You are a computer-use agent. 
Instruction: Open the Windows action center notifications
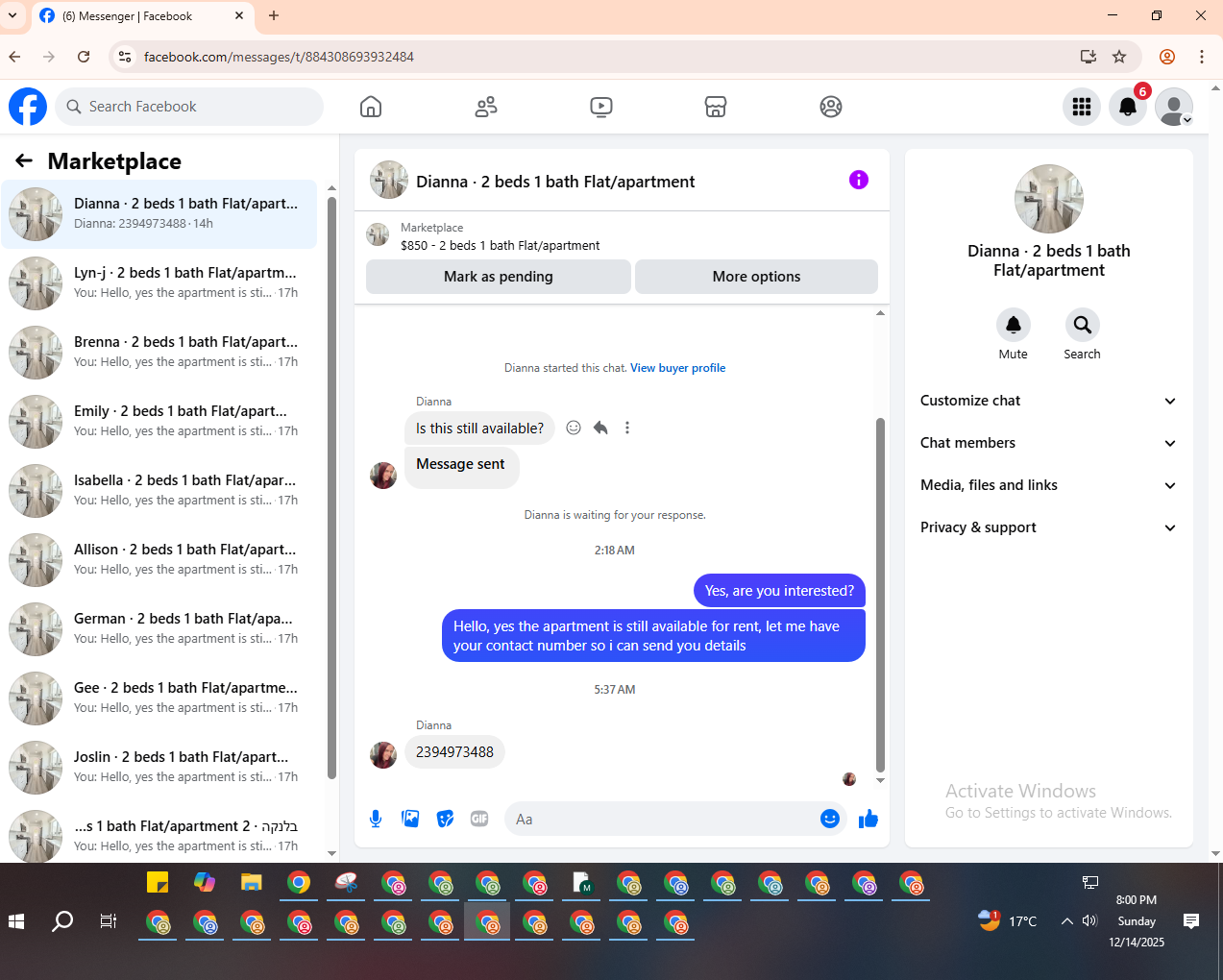point(1191,921)
